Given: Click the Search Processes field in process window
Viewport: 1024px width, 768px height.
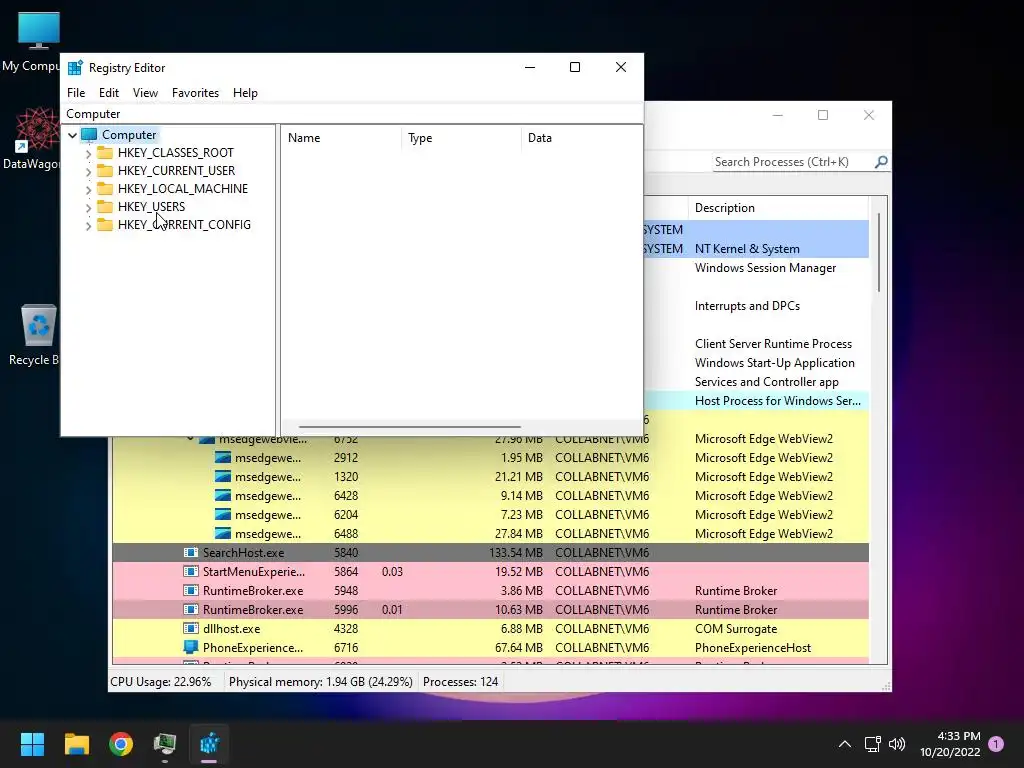Looking at the screenshot, I should click(793, 161).
